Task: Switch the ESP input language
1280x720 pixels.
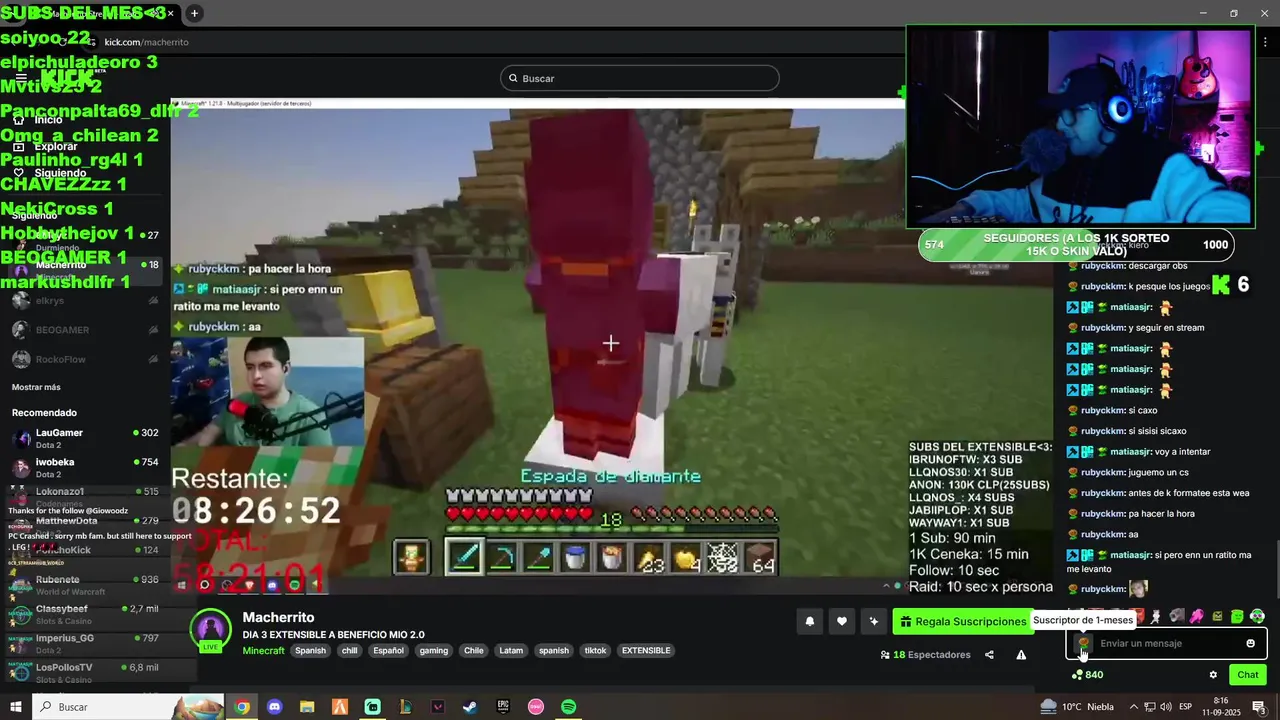Action: pos(1185,707)
